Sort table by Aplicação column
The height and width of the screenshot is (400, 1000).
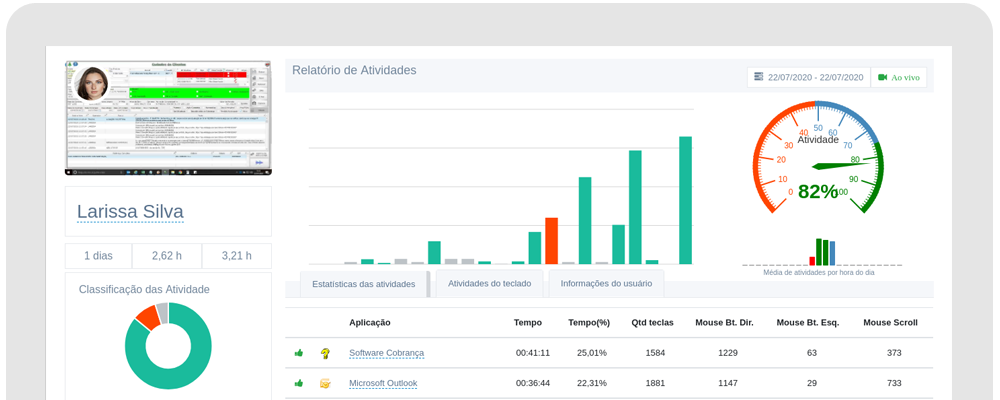coord(370,323)
